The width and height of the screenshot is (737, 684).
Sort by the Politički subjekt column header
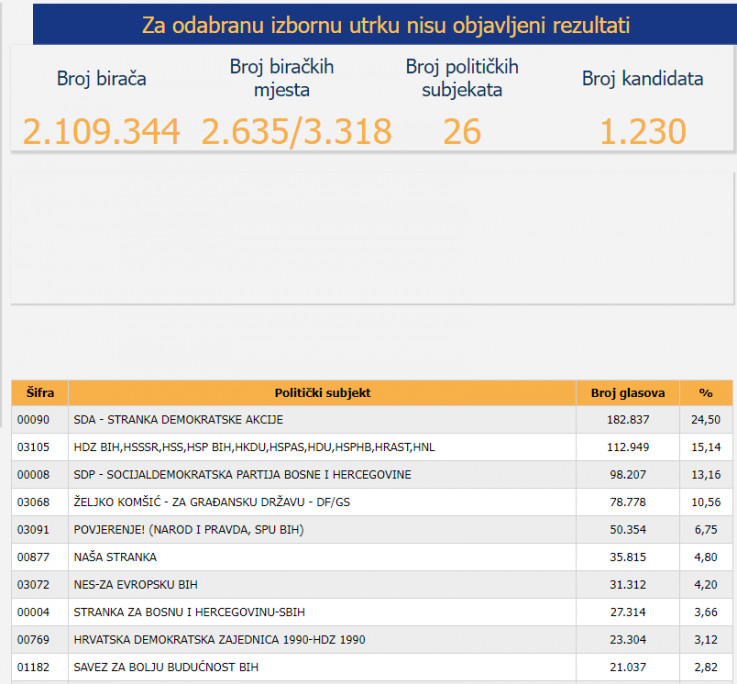(322, 393)
